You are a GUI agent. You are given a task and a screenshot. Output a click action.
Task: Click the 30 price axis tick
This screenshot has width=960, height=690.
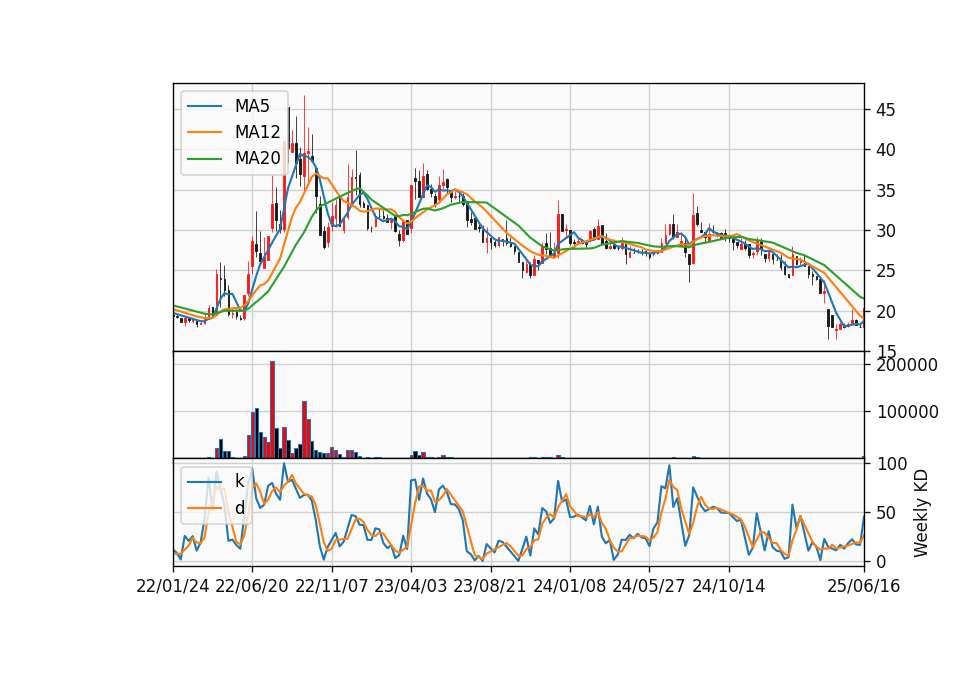pyautogui.click(x=886, y=231)
